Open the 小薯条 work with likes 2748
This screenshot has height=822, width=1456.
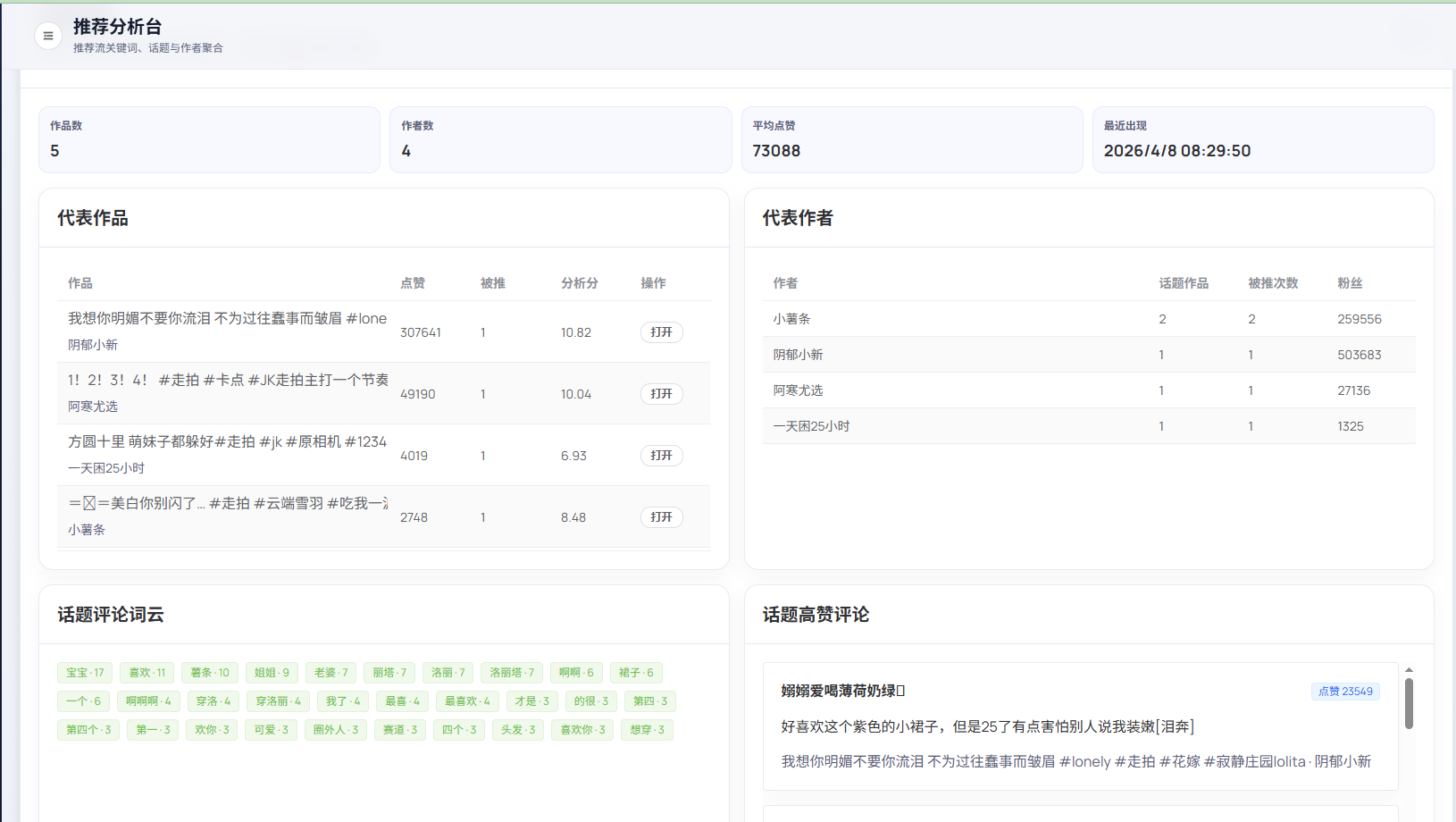pyautogui.click(x=661, y=517)
